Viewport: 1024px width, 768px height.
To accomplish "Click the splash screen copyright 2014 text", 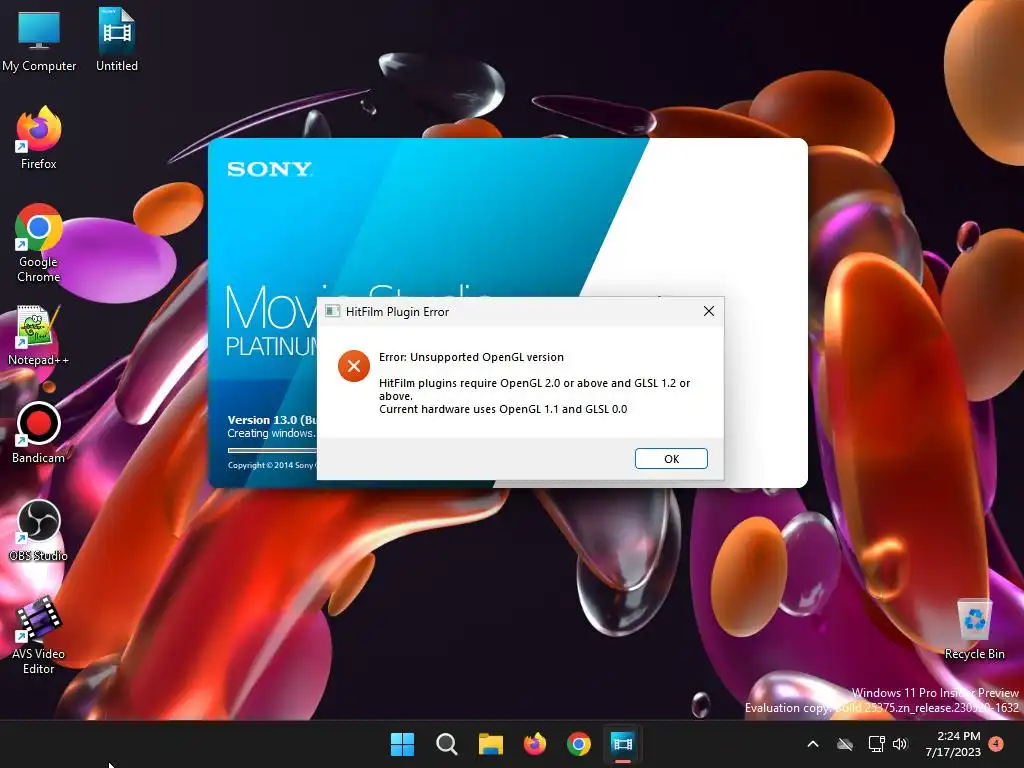I will tap(272, 465).
